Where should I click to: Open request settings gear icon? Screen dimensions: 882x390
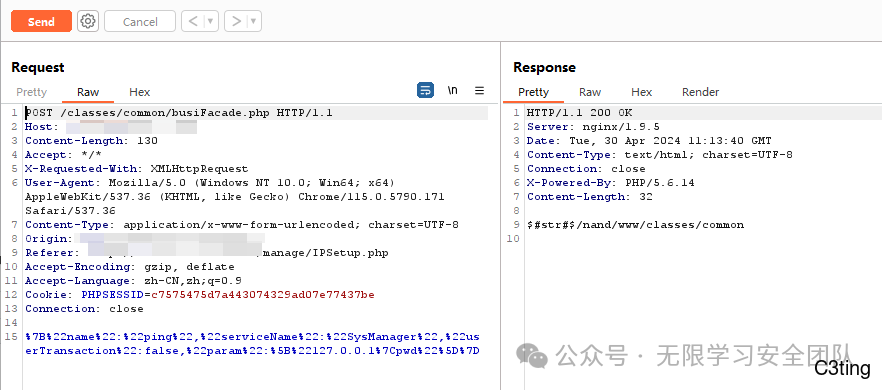pos(88,21)
